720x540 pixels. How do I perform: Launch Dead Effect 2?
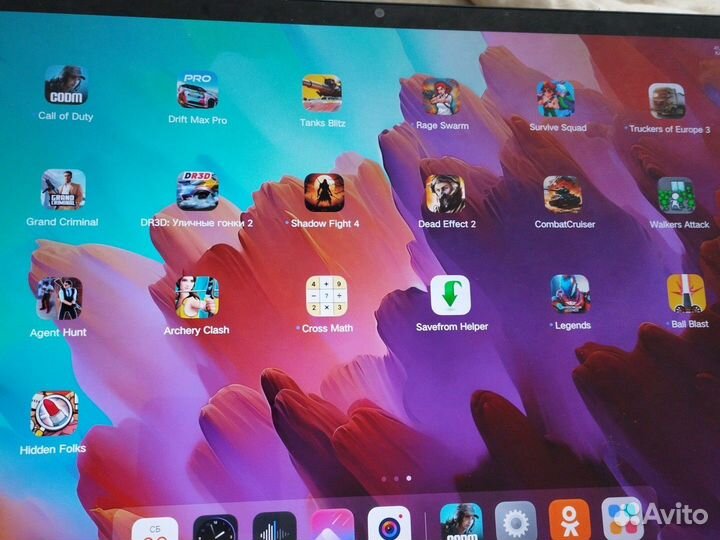[445, 194]
